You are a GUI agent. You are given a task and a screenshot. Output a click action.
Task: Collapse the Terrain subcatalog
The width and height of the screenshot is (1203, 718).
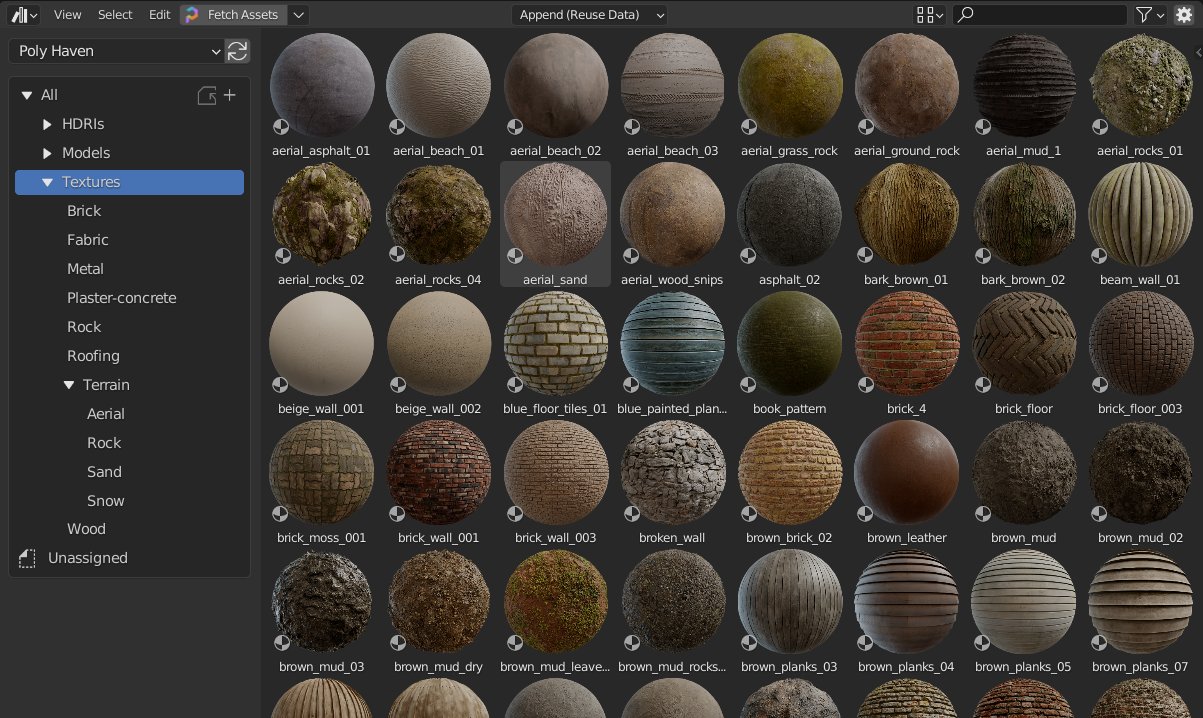69,385
